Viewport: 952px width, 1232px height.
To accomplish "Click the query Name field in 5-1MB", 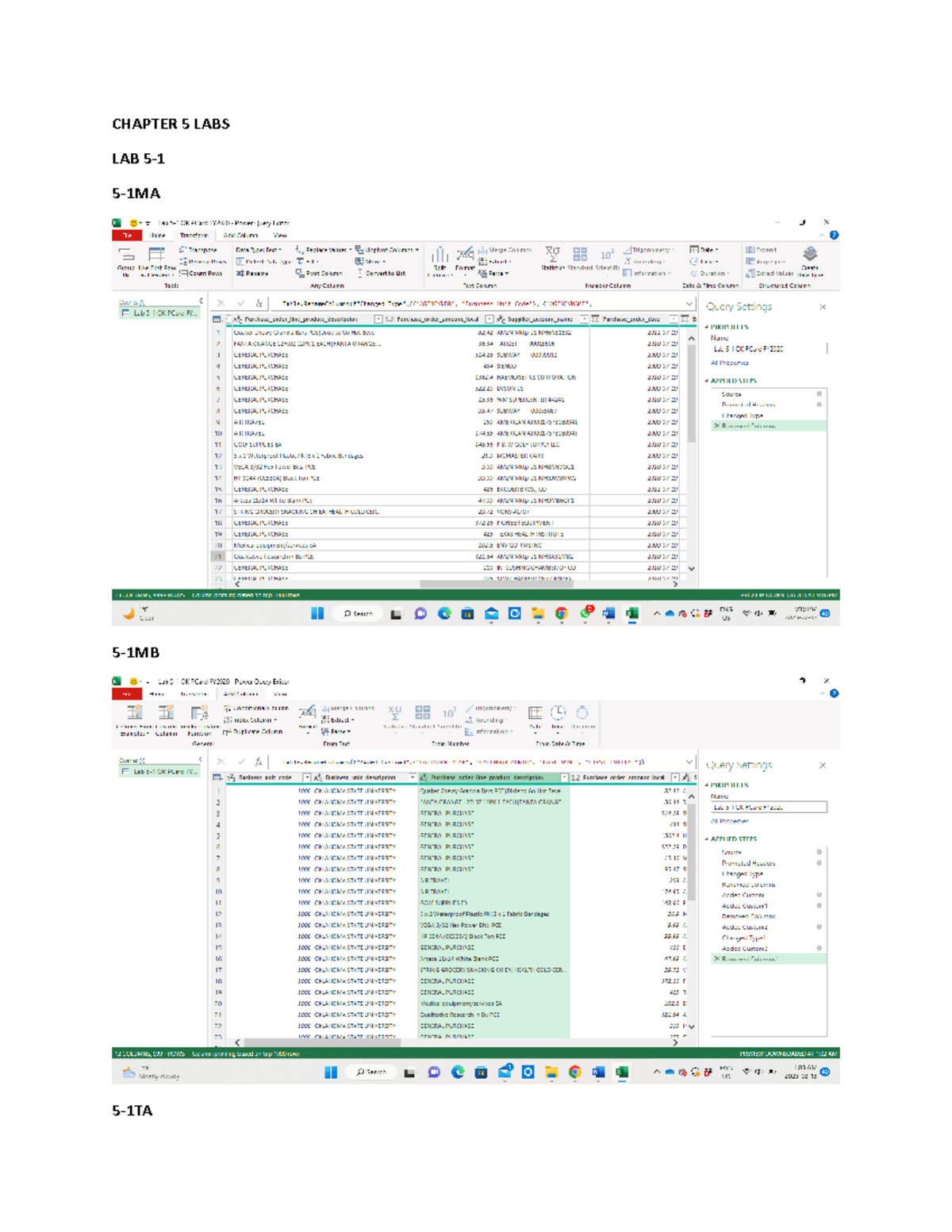I will tap(769, 807).
